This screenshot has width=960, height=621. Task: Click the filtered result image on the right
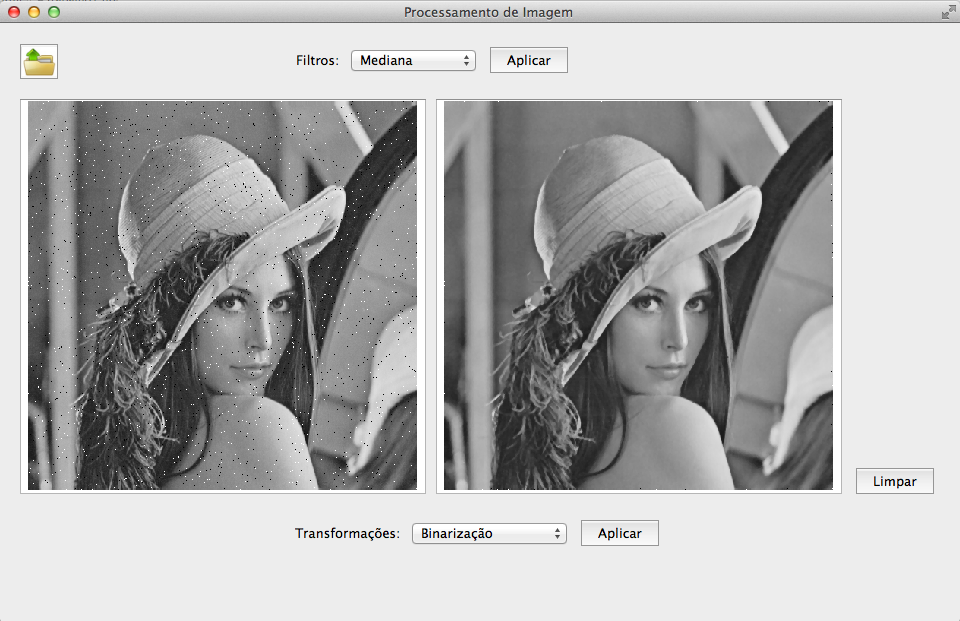638,296
